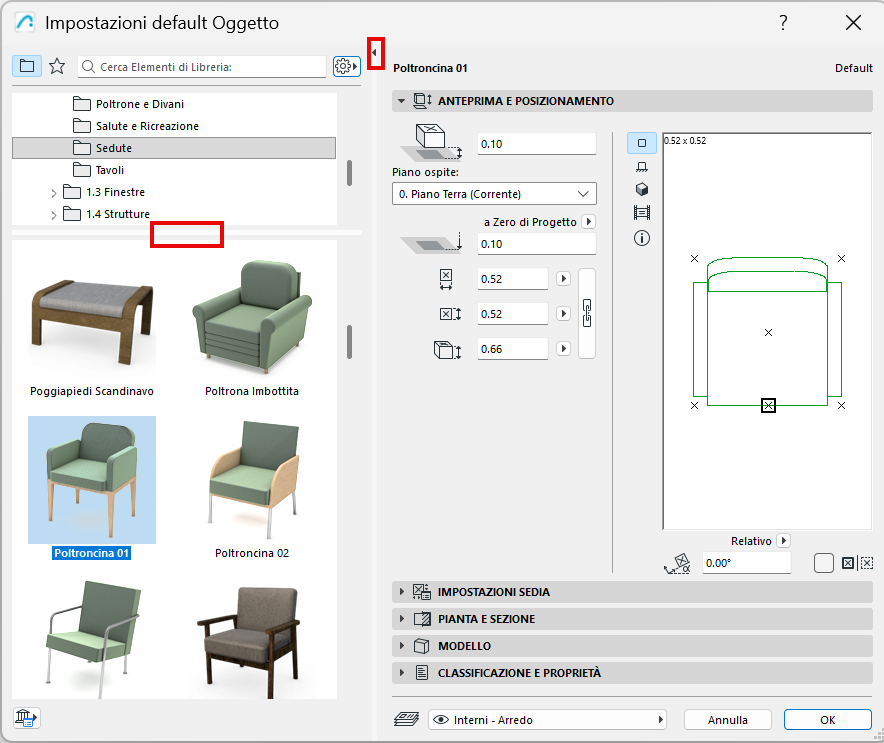Select the Sedute folder

[174, 148]
